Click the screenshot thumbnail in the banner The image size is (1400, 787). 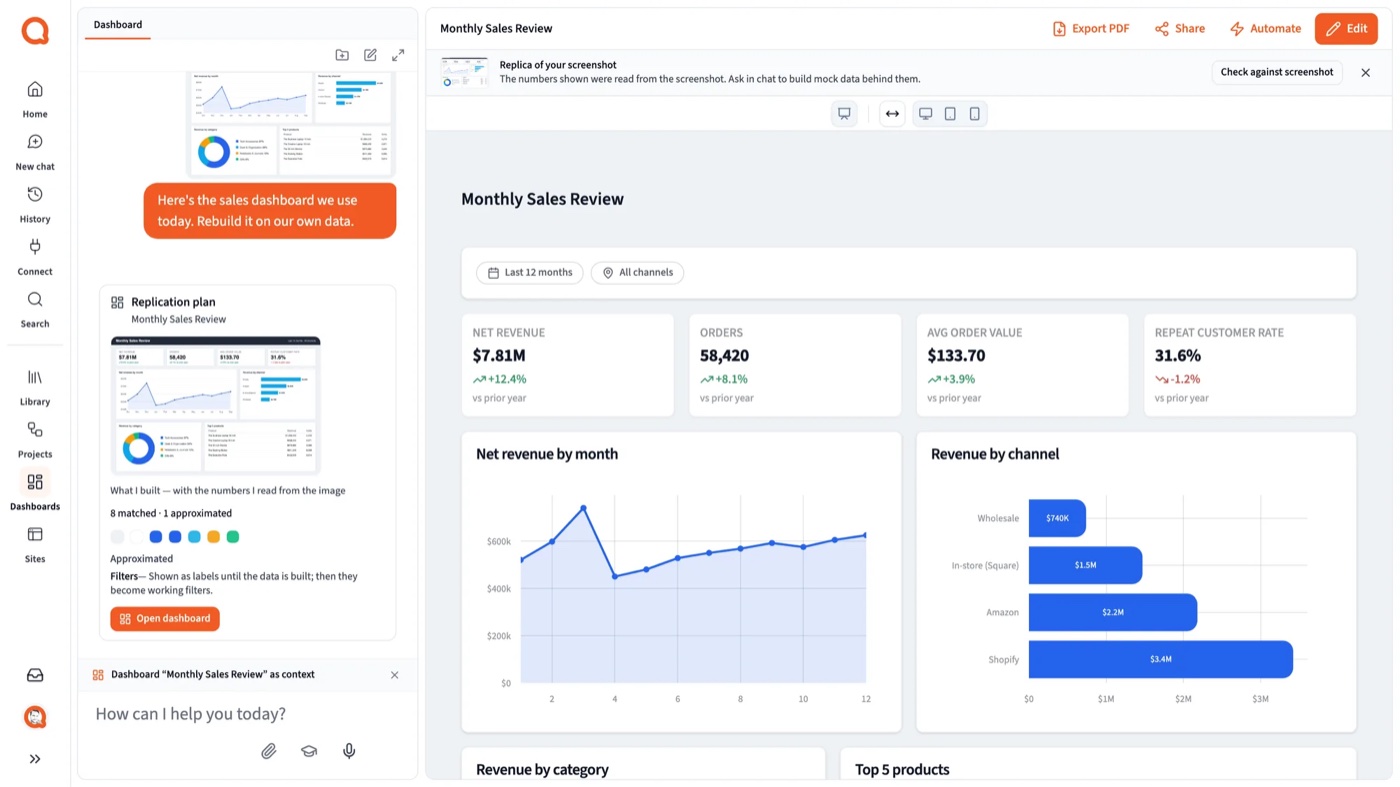click(x=464, y=72)
